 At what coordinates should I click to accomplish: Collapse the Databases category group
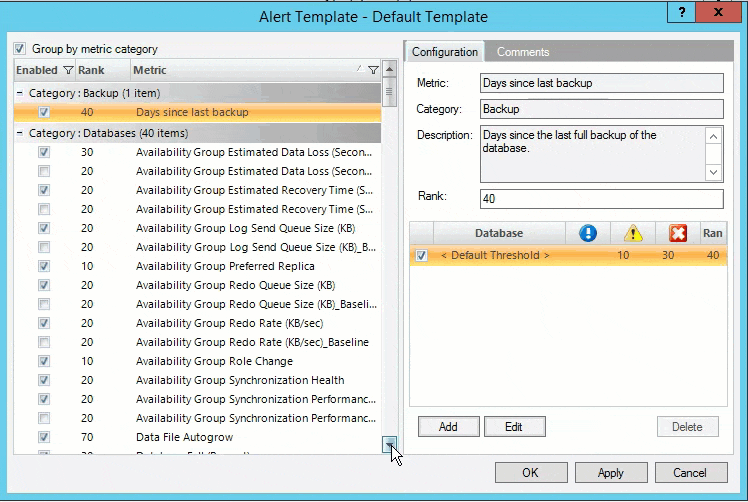(x=21, y=133)
